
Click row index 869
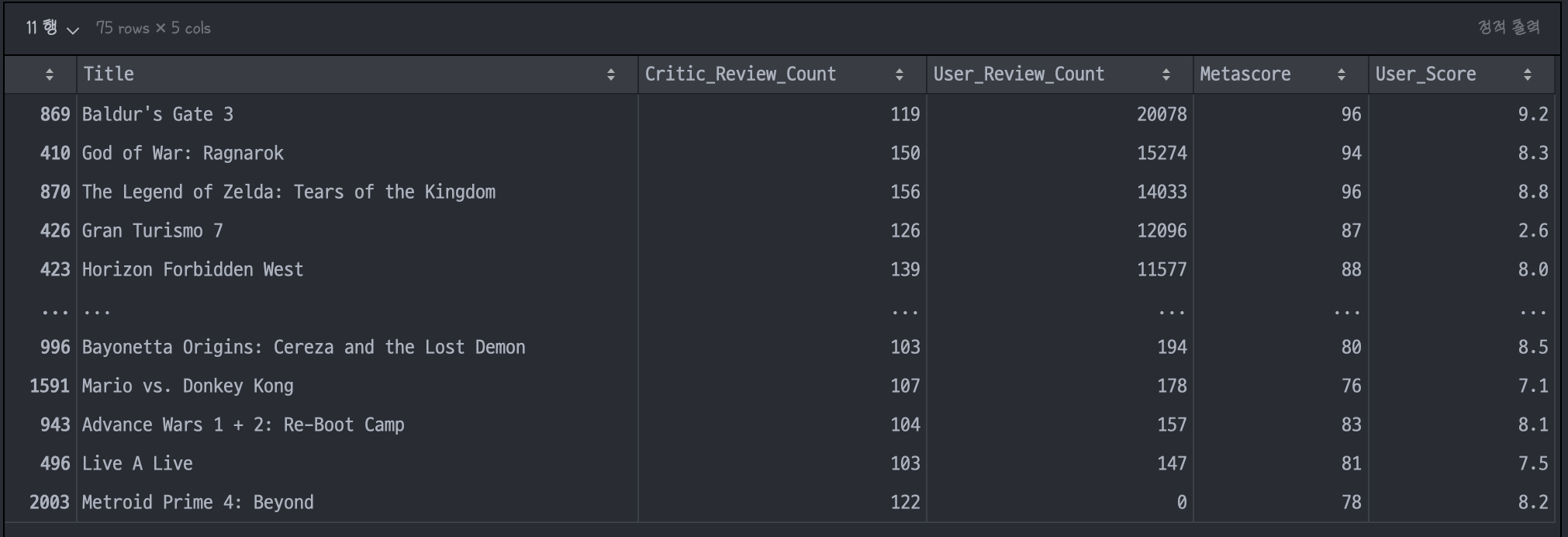[x=55, y=114]
